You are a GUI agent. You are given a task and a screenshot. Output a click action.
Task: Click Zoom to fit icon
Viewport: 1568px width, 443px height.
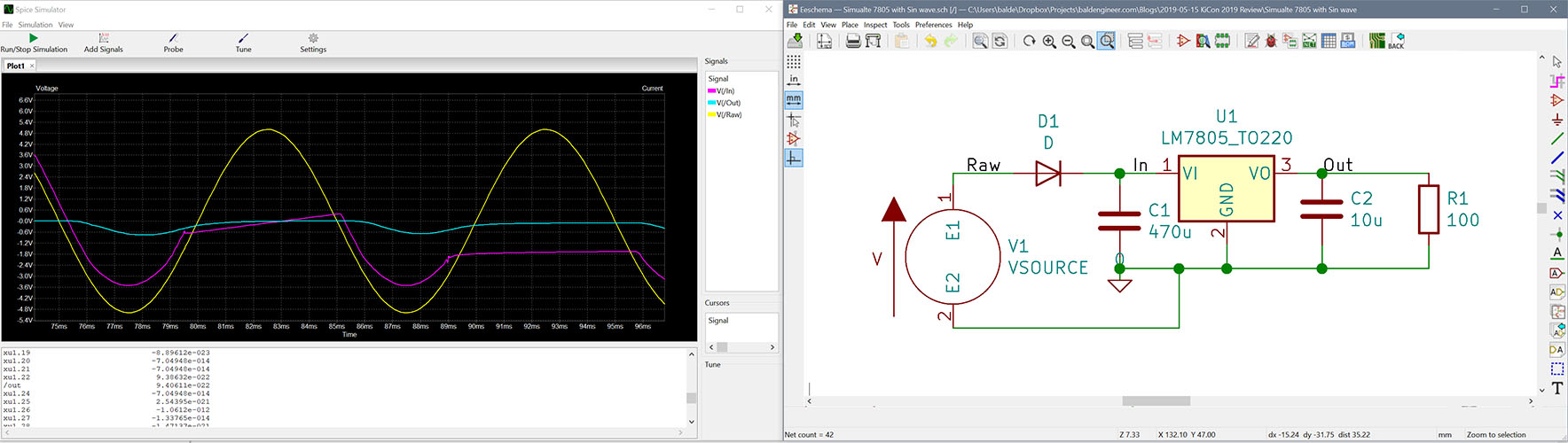point(1087,41)
